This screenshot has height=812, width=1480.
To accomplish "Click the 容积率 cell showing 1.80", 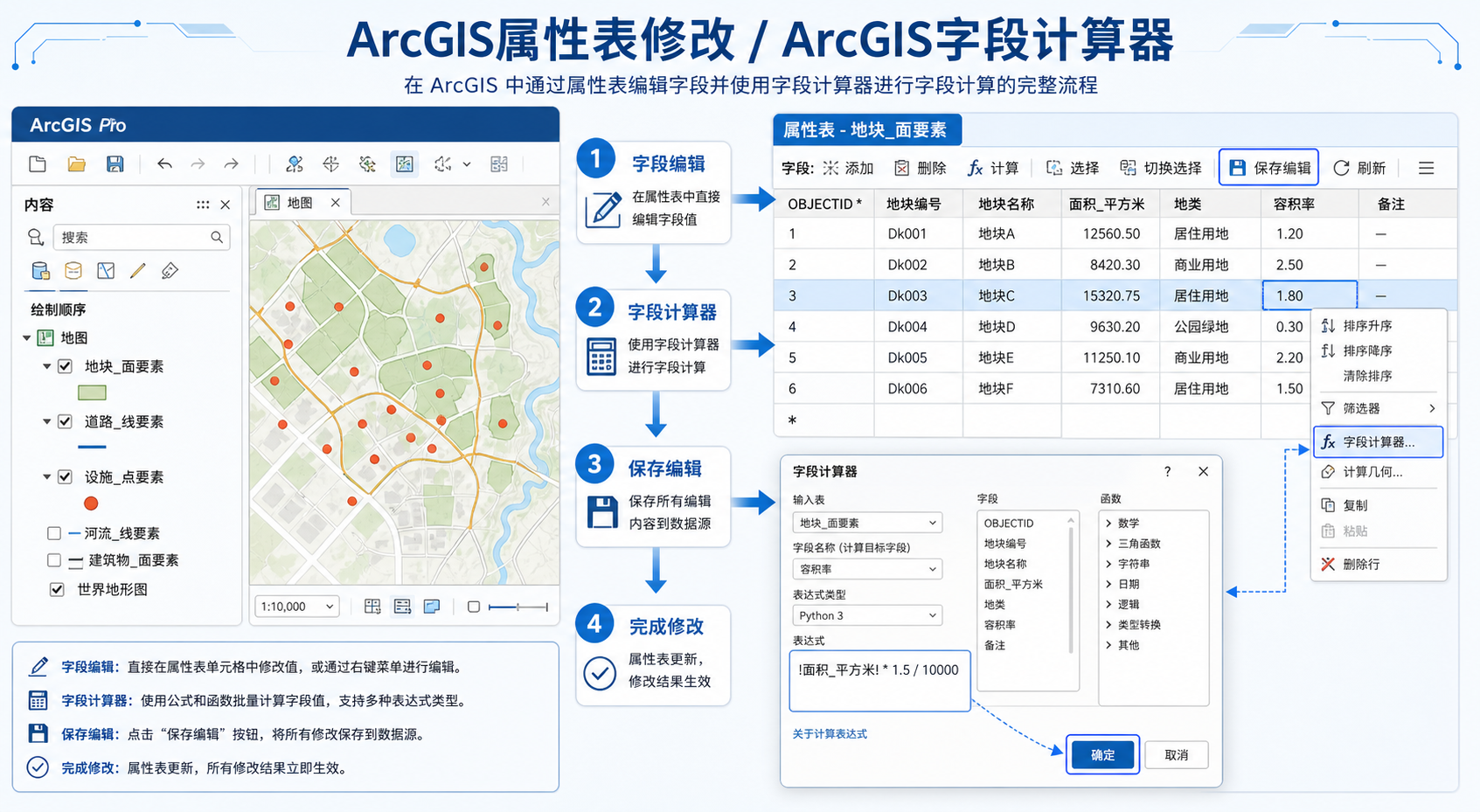I will tap(1310, 295).
